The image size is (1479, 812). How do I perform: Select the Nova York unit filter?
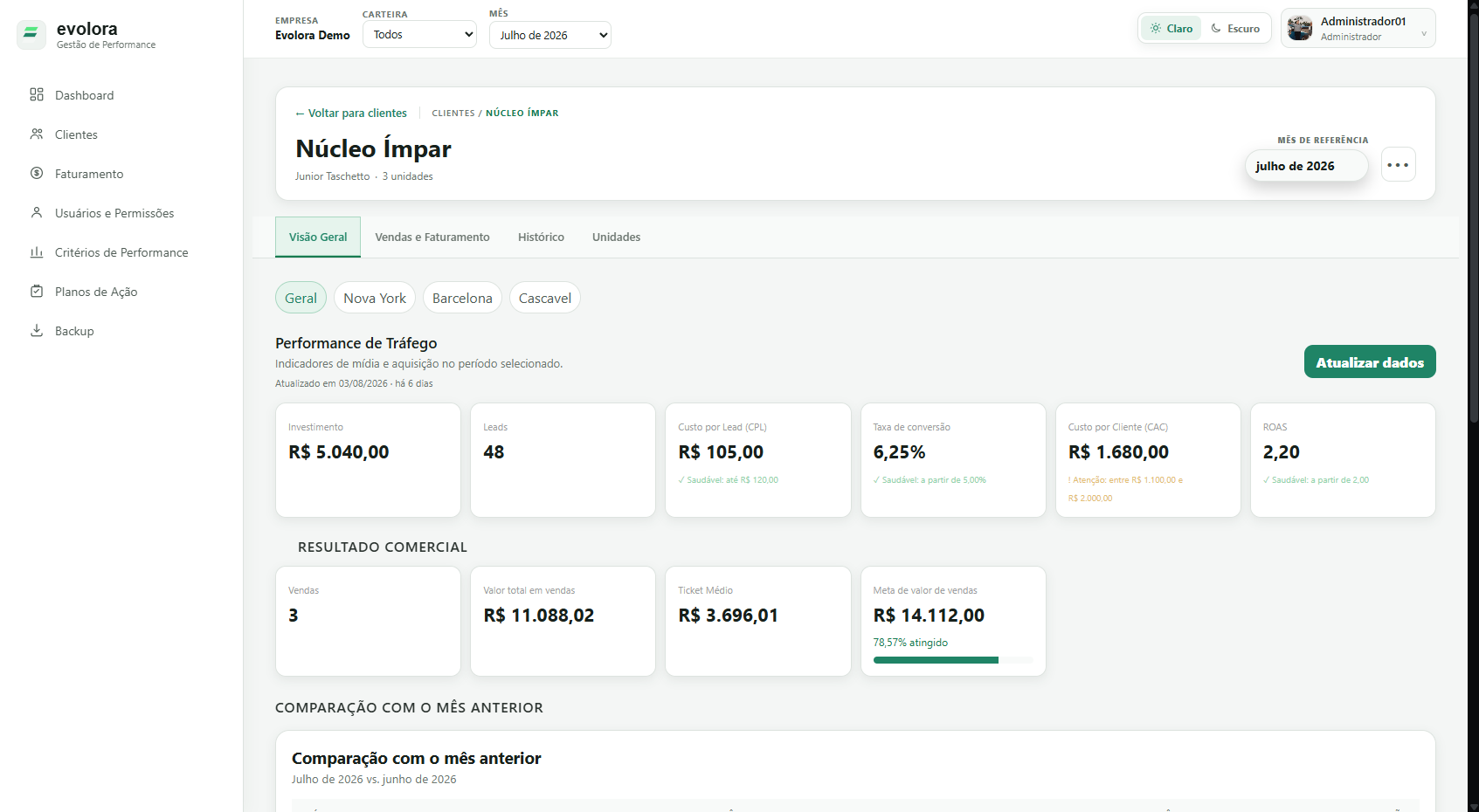pos(375,298)
